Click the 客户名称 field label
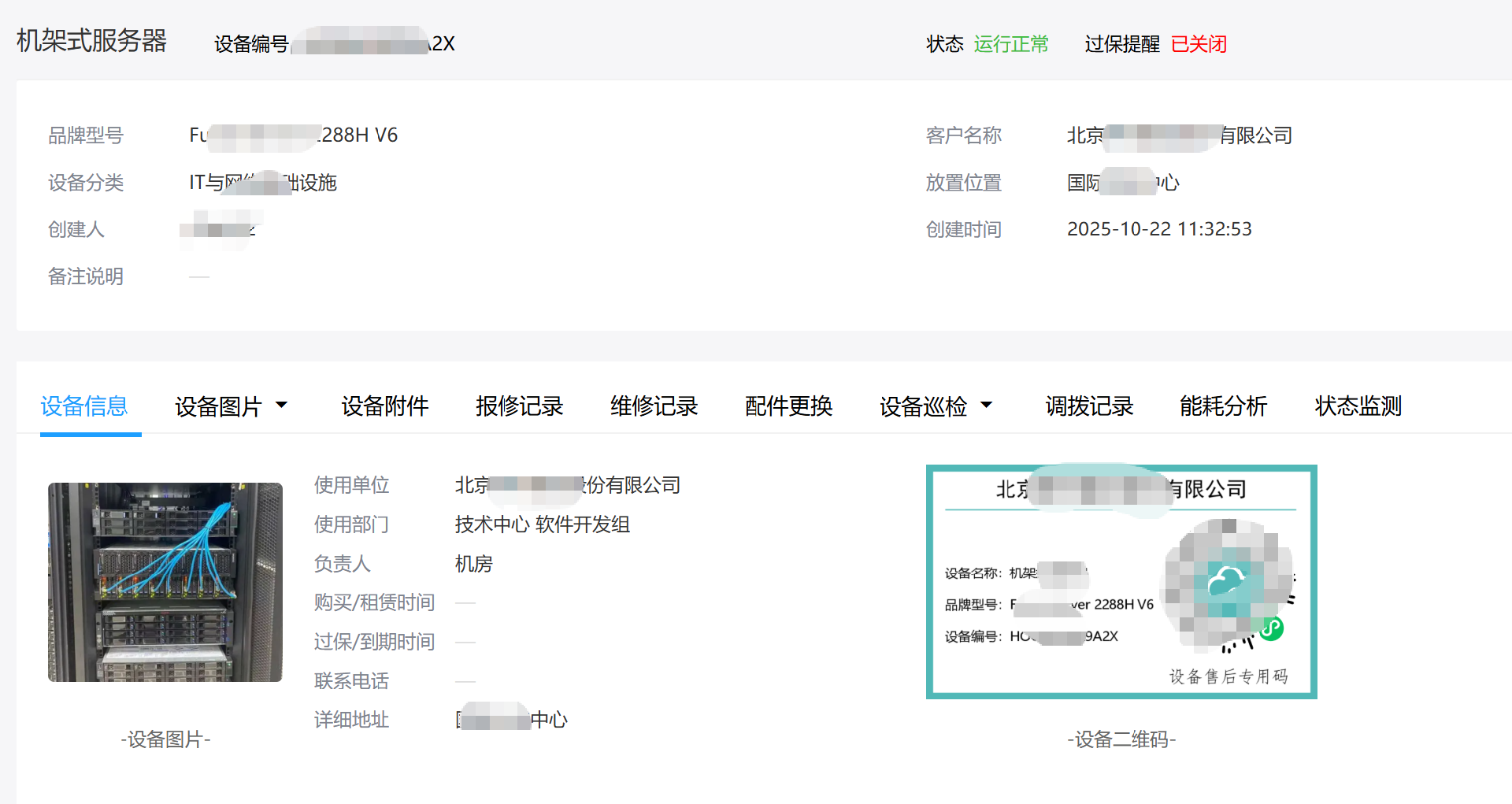Image resolution: width=1512 pixels, height=804 pixels. click(964, 135)
